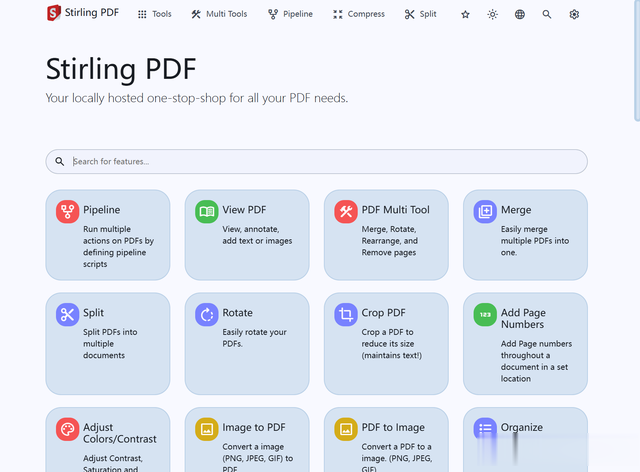Open settings via the gear icon
Viewport: 640px width, 472px height.
pyautogui.click(x=574, y=15)
